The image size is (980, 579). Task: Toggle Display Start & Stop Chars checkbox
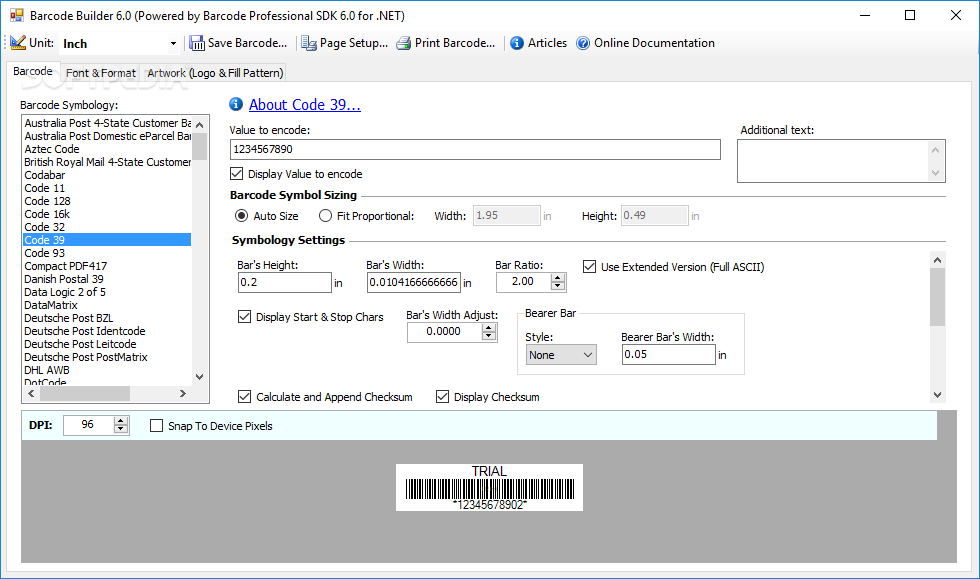click(x=244, y=317)
